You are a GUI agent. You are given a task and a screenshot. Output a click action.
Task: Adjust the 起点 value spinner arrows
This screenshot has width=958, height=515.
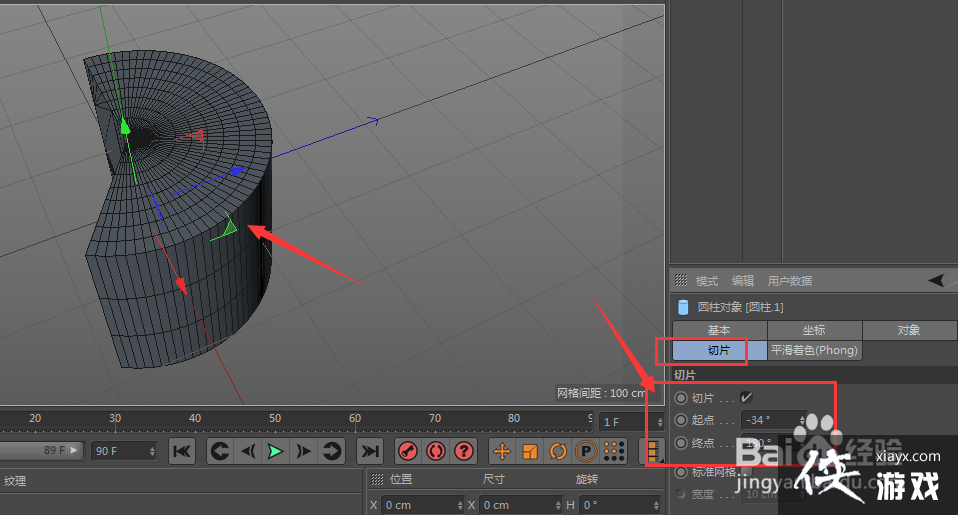802,420
